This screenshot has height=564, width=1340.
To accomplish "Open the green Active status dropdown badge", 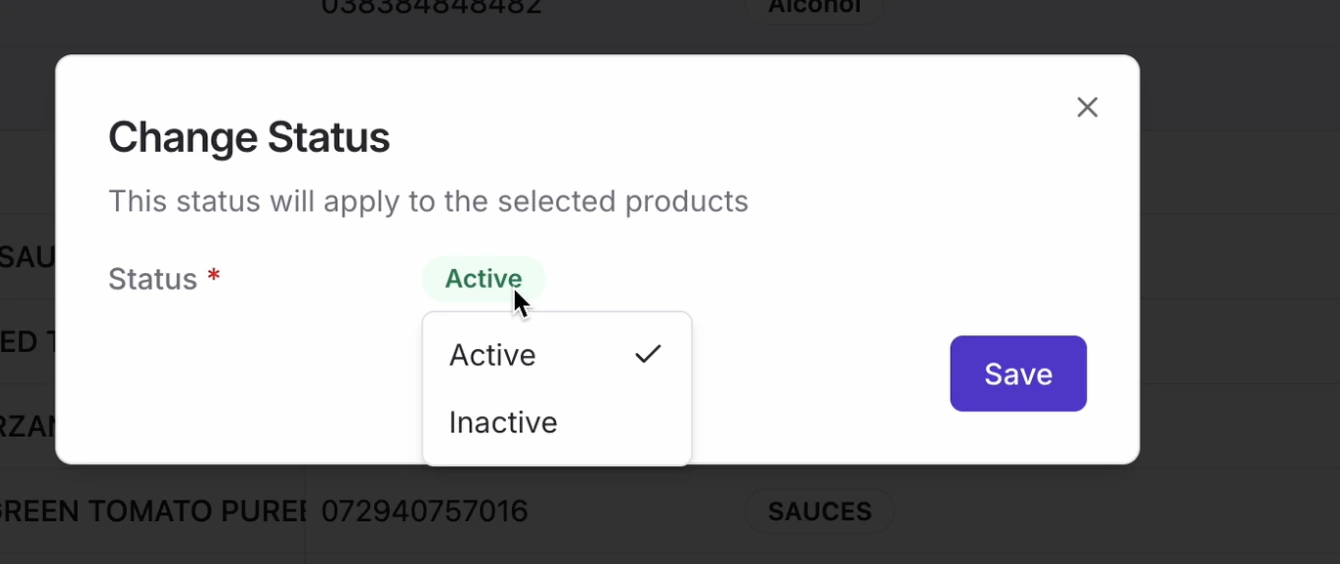I will coord(483,279).
